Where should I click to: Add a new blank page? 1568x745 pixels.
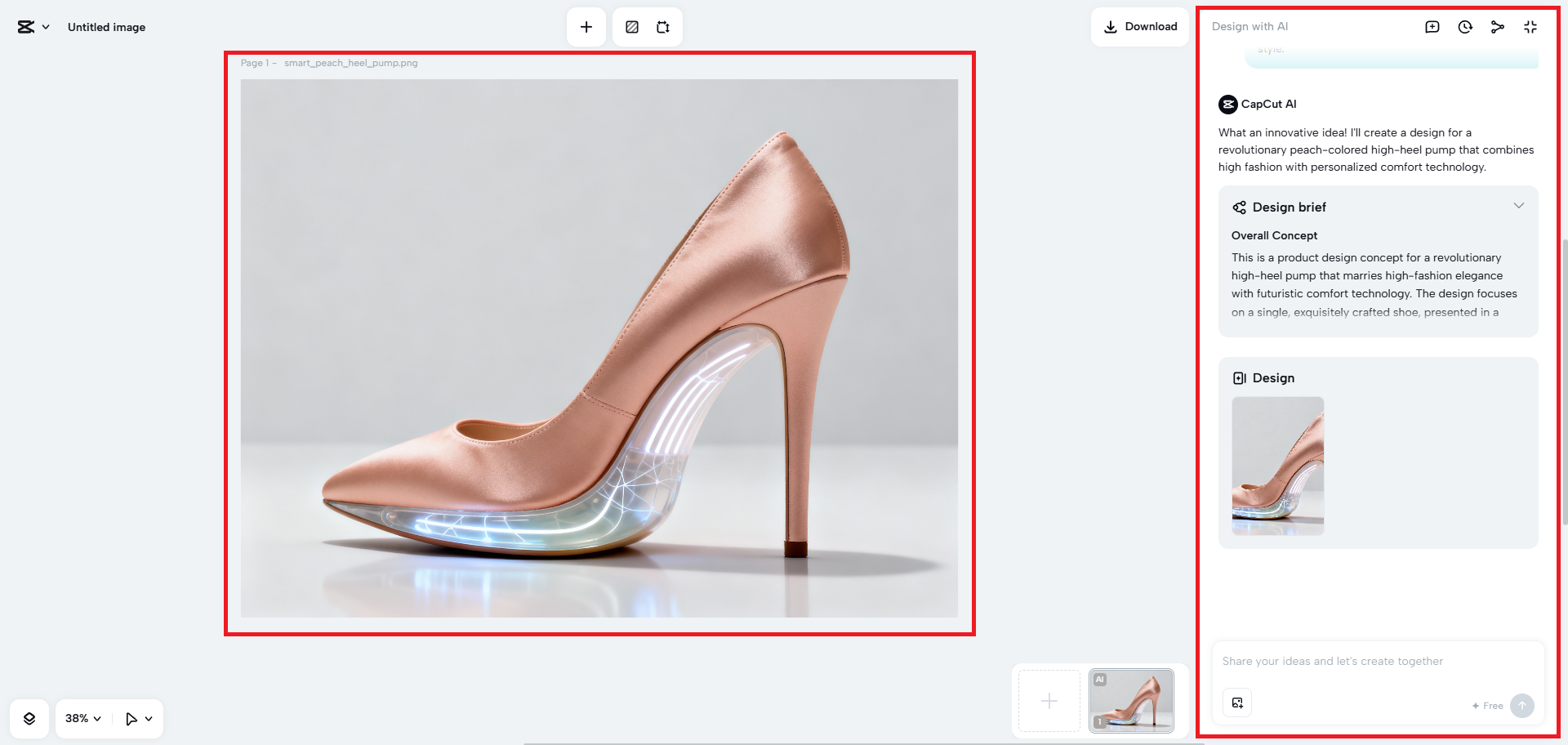point(1049,701)
